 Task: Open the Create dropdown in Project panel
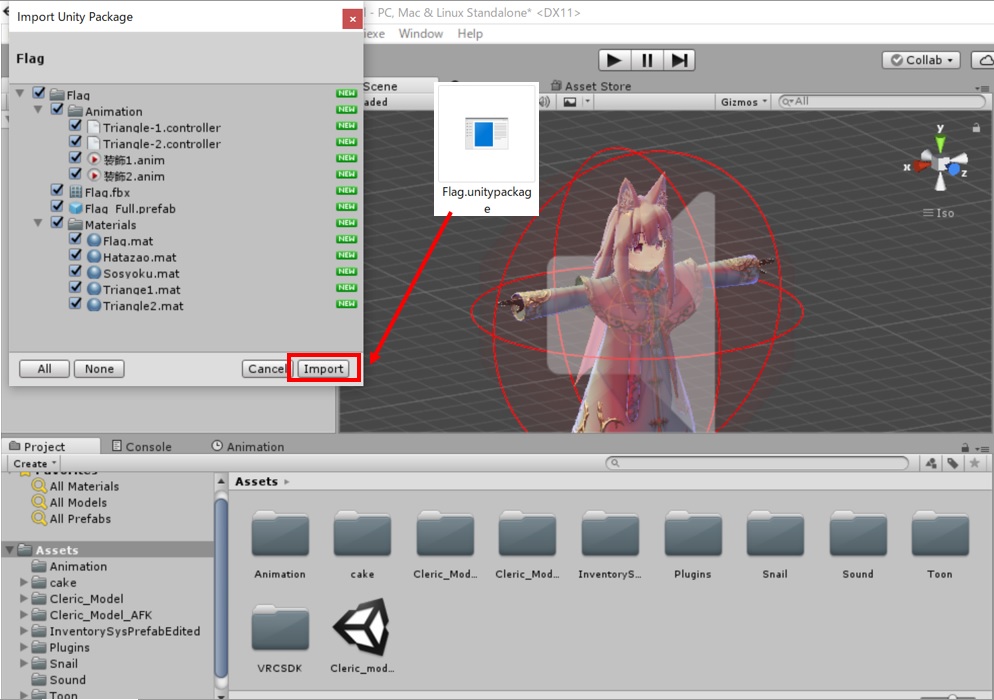pos(34,464)
